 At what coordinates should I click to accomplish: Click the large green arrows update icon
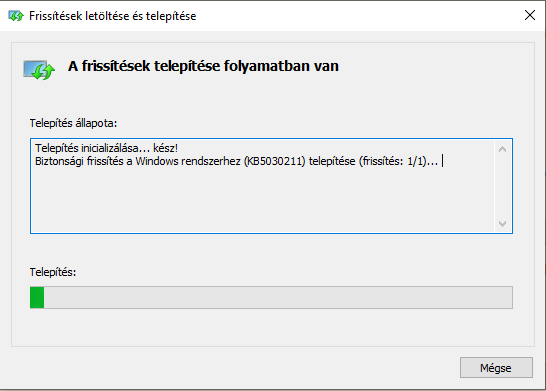tap(39, 70)
